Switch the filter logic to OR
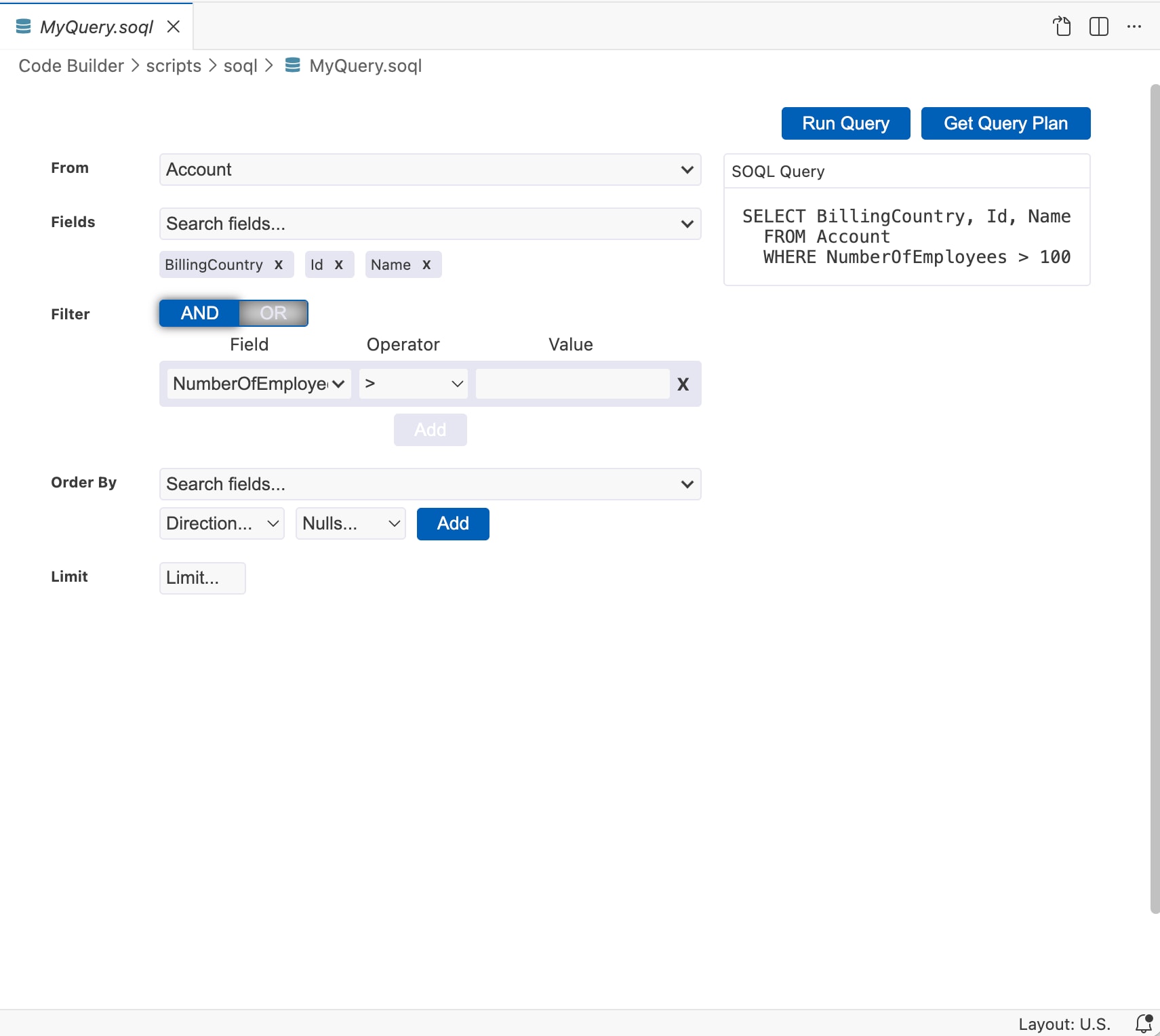1160x1036 pixels. click(x=273, y=313)
